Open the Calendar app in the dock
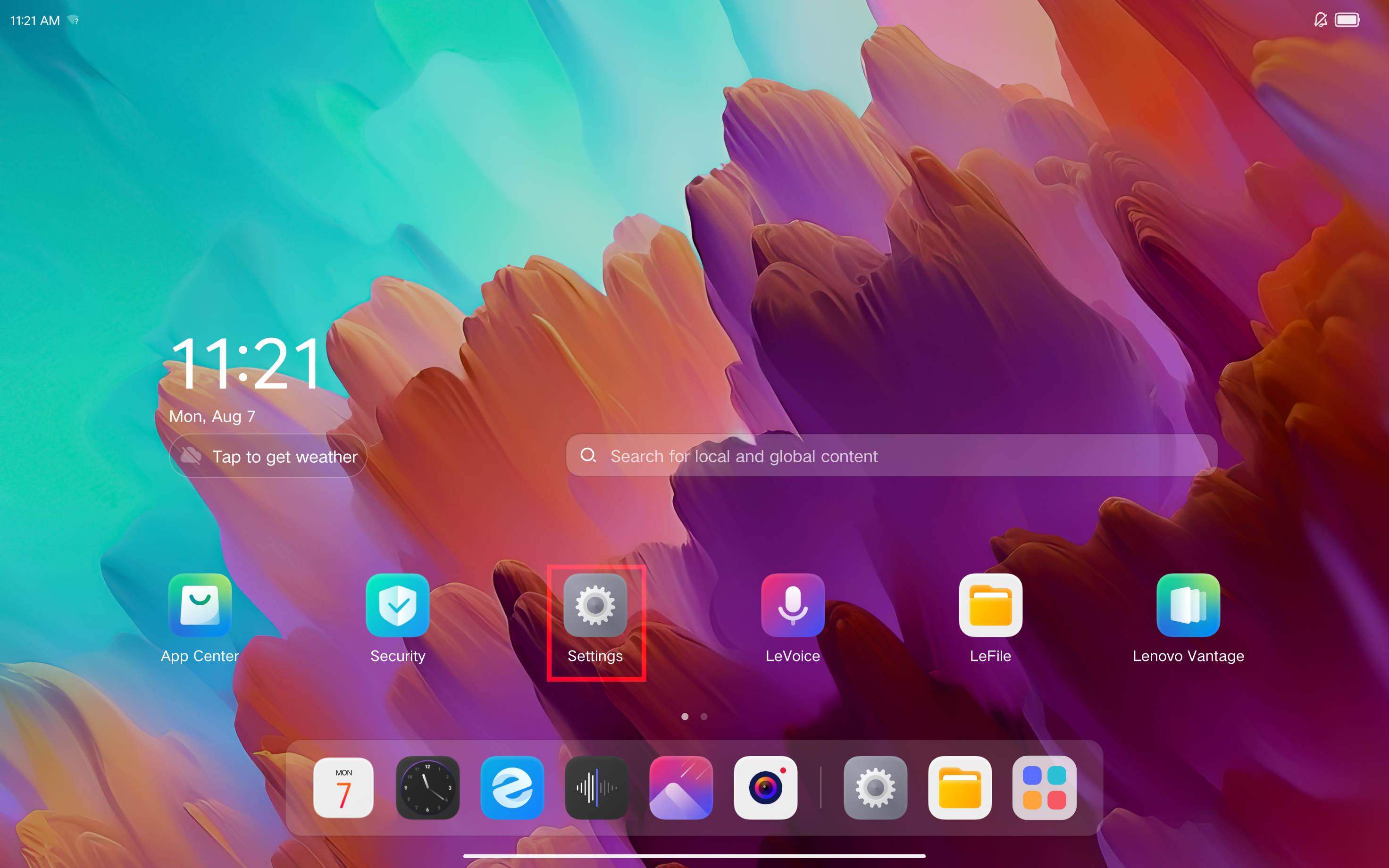Viewport: 1389px width, 868px height. [x=343, y=787]
